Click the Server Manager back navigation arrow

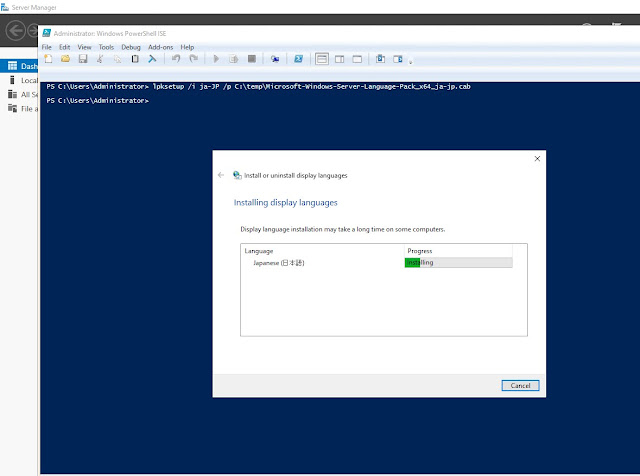click(x=16, y=31)
